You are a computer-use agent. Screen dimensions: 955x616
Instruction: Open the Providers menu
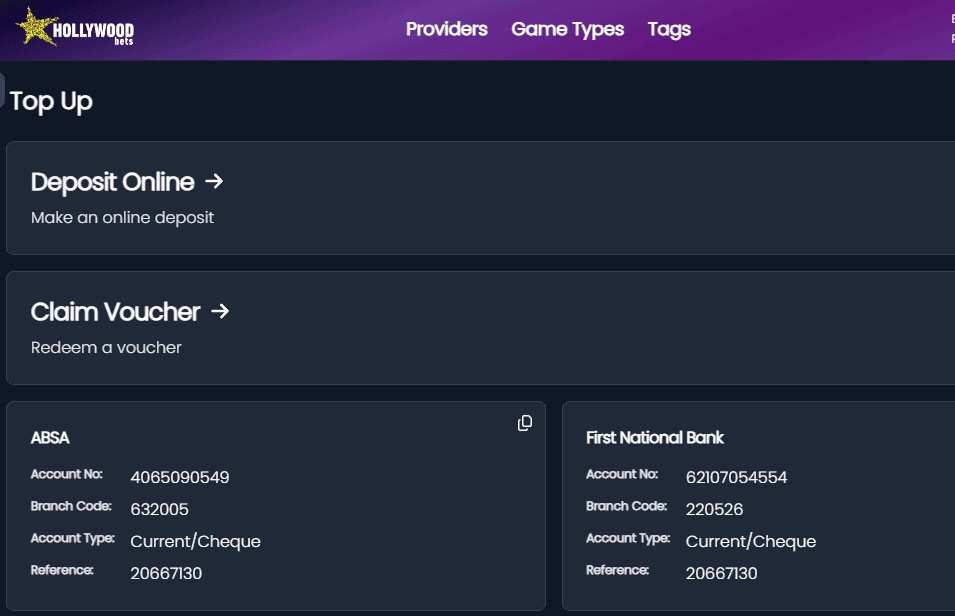446,29
